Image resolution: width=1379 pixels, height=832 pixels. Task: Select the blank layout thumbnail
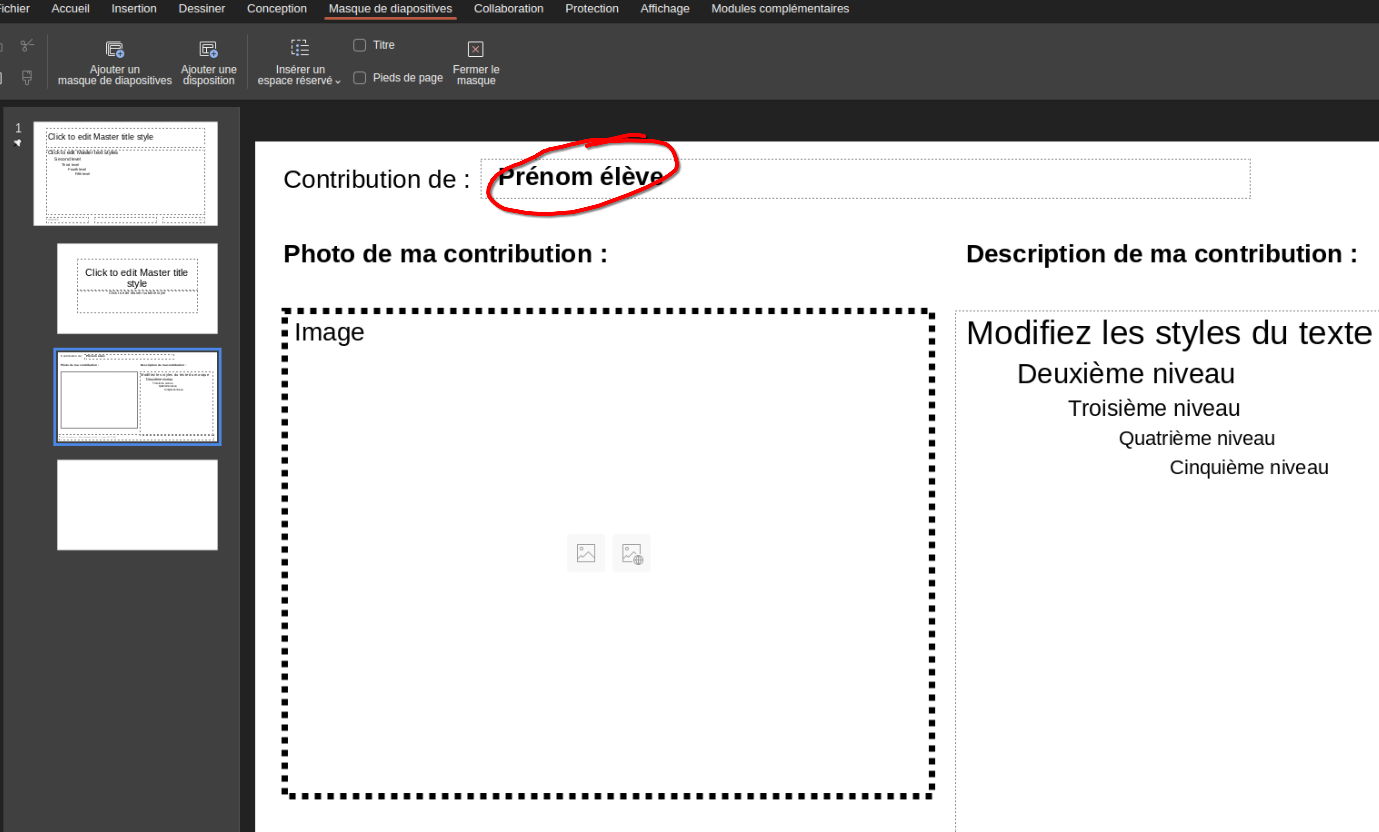(x=137, y=505)
